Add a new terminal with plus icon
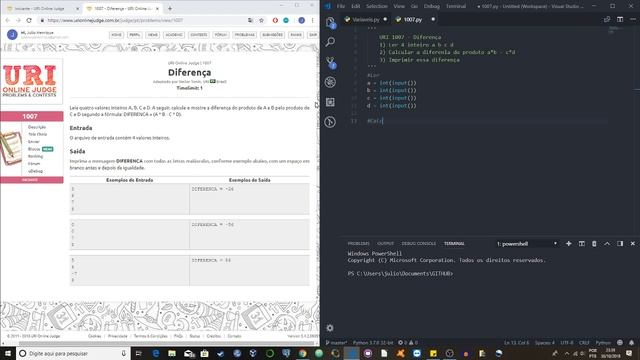640x360 pixels. coord(569,244)
